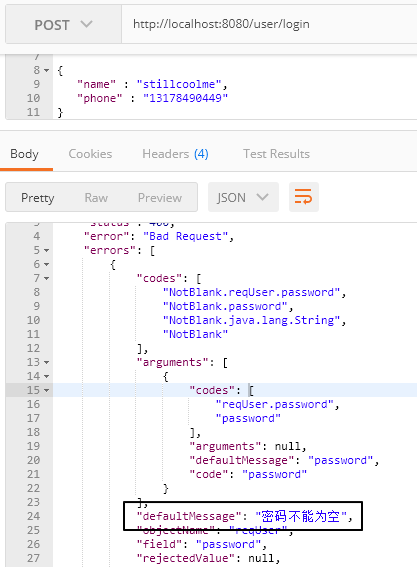417x567 pixels.
Task: Select the Raw view mode
Action: (96, 198)
